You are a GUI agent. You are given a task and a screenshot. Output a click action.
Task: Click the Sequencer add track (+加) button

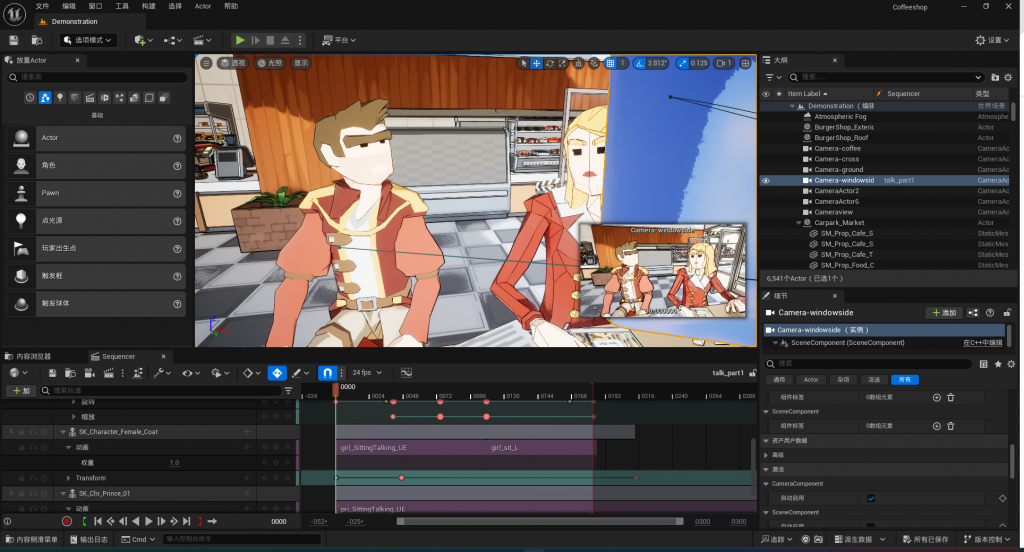tap(22, 391)
